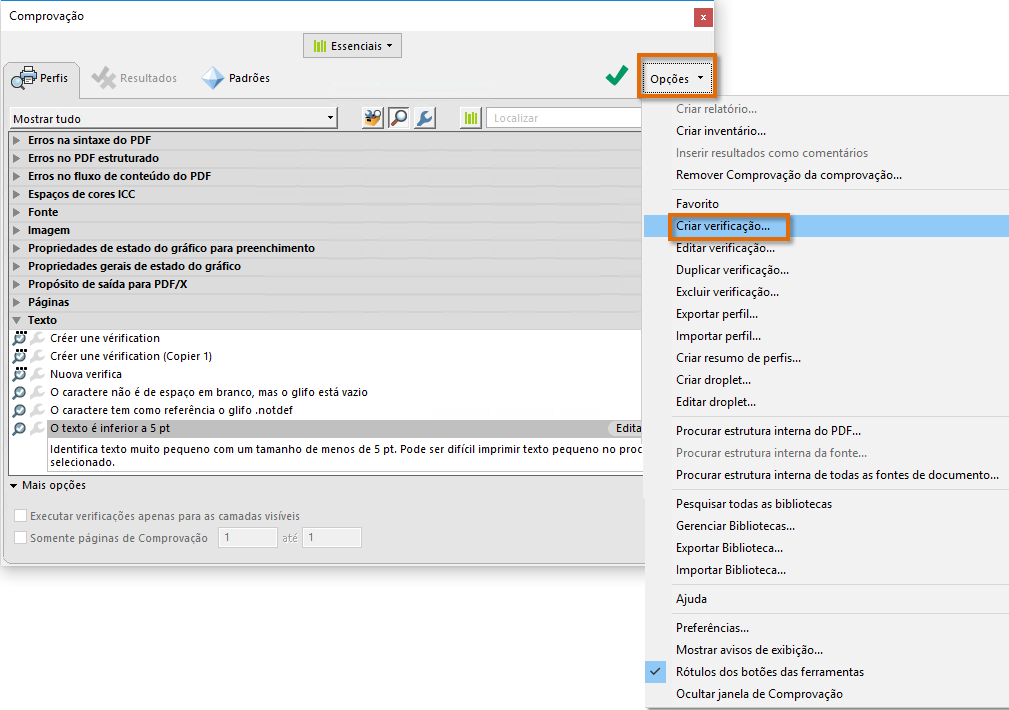Click the green bars icon beside Localizar field
Image resolution: width=1009 pixels, height=710 pixels.
point(470,117)
